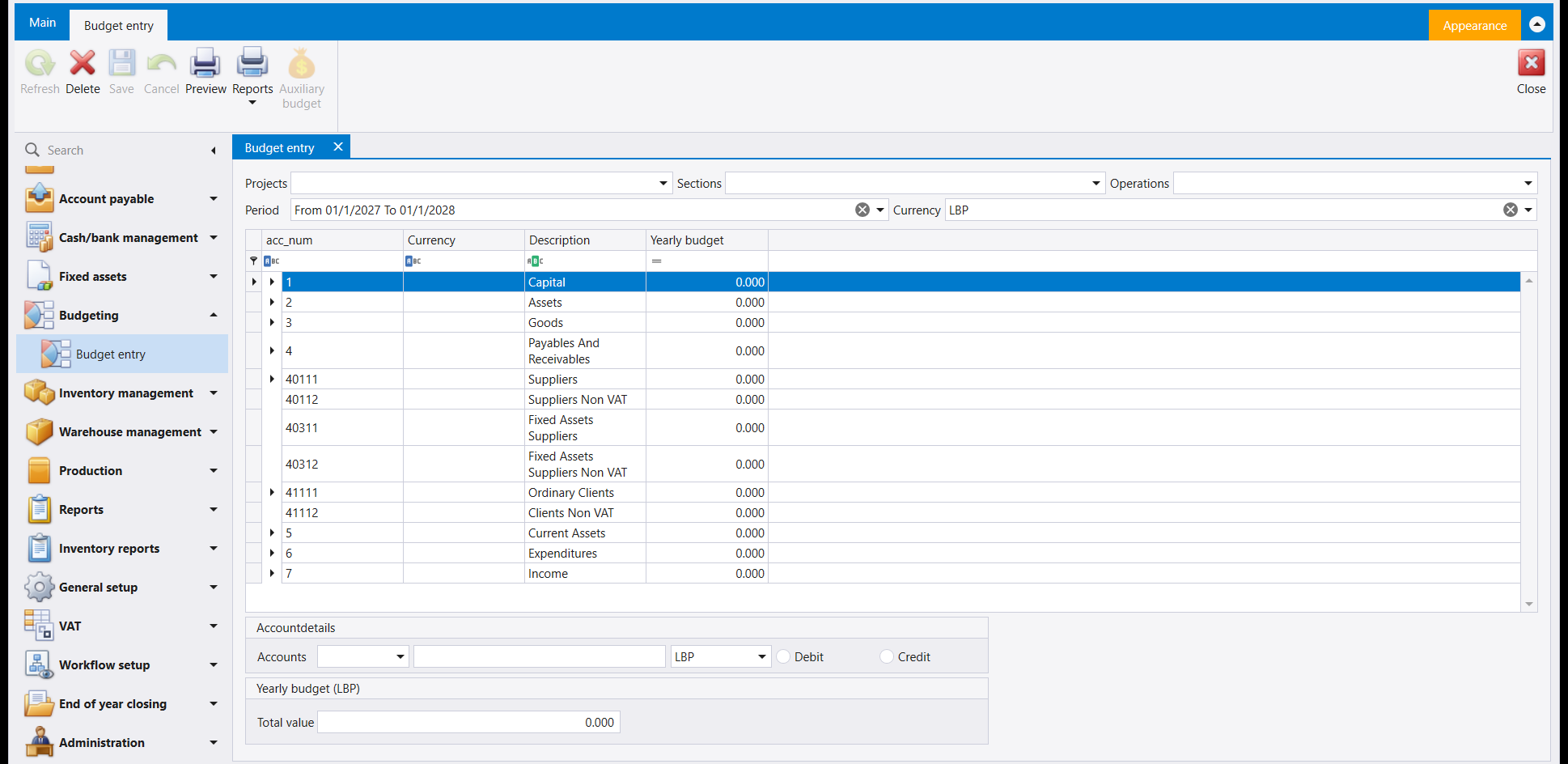Open the Reports toolbar menu
The width and height of the screenshot is (1568, 764).
252,77
